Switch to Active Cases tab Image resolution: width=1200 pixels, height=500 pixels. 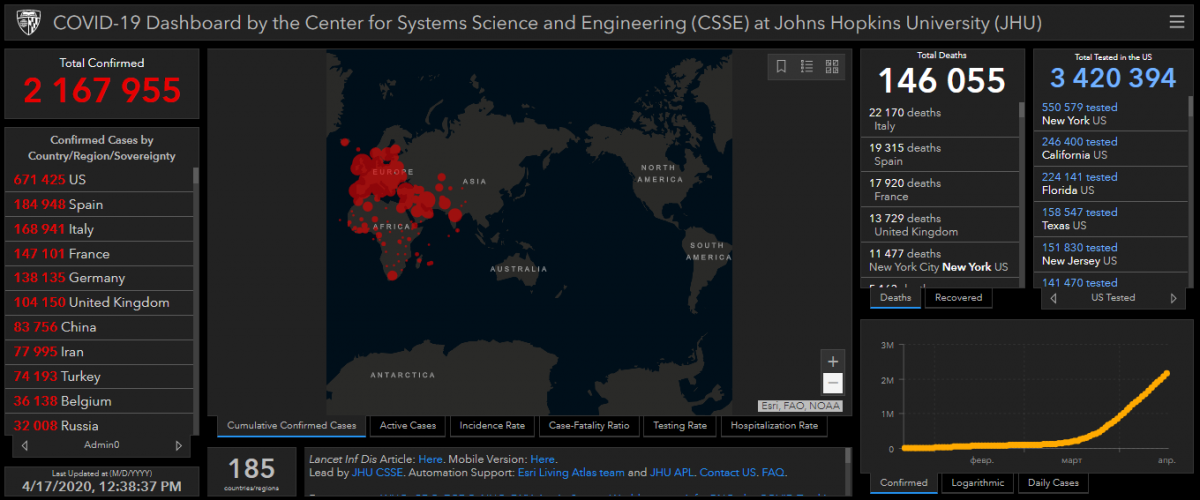pyautogui.click(x=408, y=426)
